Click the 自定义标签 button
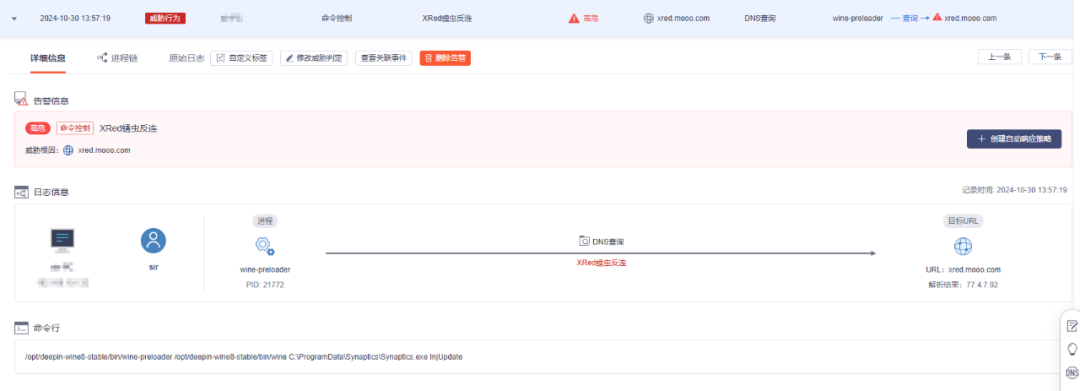Viewport: 1080px width, 391px height. [x=242, y=59]
